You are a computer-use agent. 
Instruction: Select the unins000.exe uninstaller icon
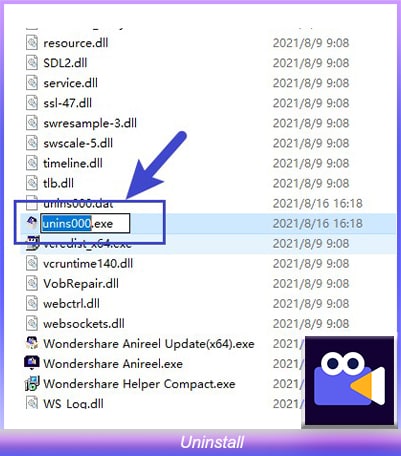click(32, 223)
